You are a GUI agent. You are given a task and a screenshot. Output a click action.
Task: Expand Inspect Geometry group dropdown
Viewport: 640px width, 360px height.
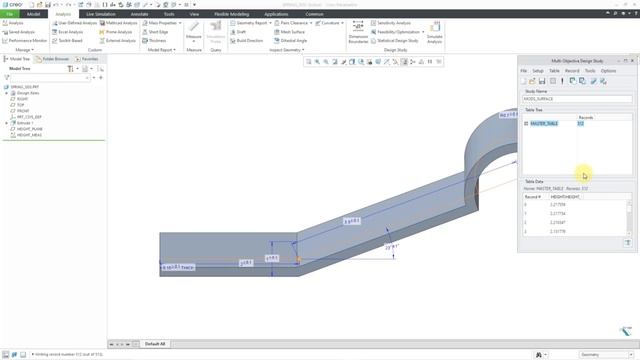[x=287, y=50]
